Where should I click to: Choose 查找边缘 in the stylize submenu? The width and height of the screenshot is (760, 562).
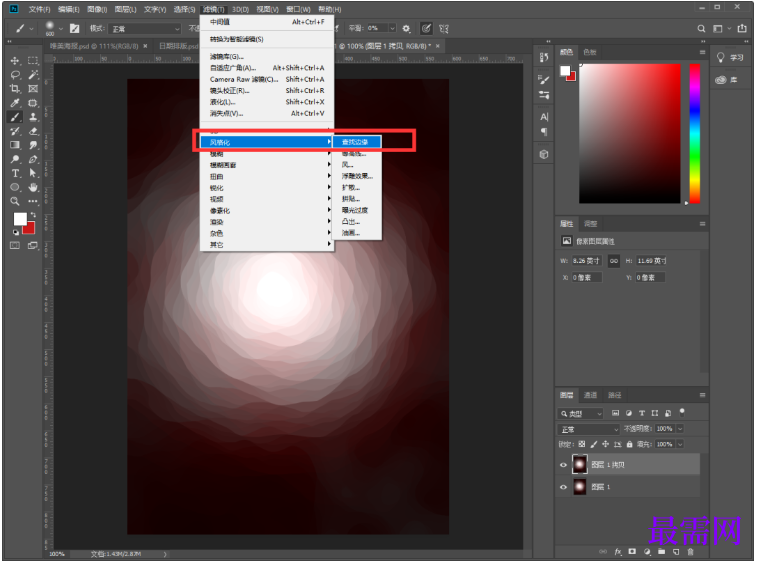(x=355, y=142)
